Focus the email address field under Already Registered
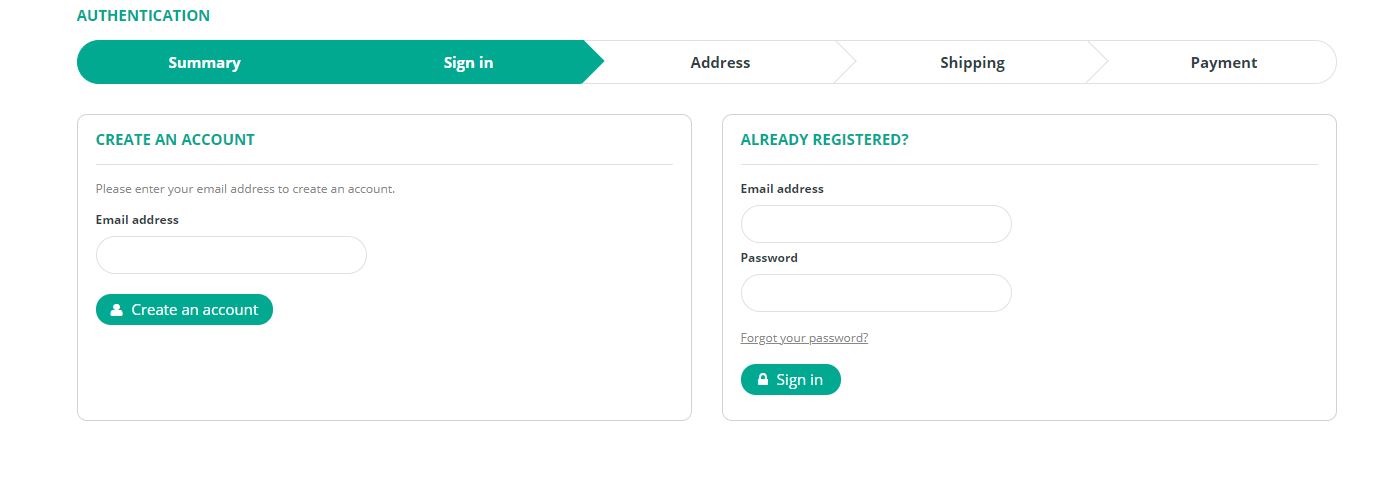This screenshot has width=1395, height=481. point(876,224)
